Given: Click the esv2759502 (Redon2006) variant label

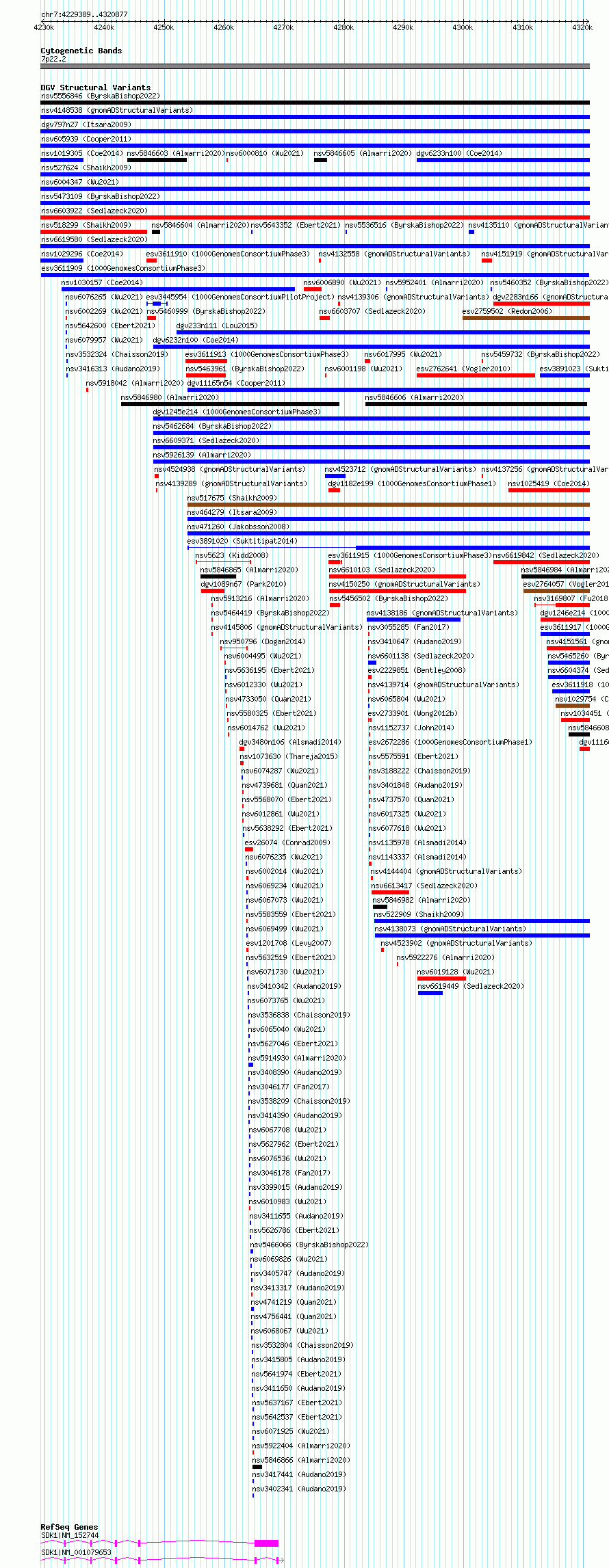Looking at the screenshot, I should (507, 312).
